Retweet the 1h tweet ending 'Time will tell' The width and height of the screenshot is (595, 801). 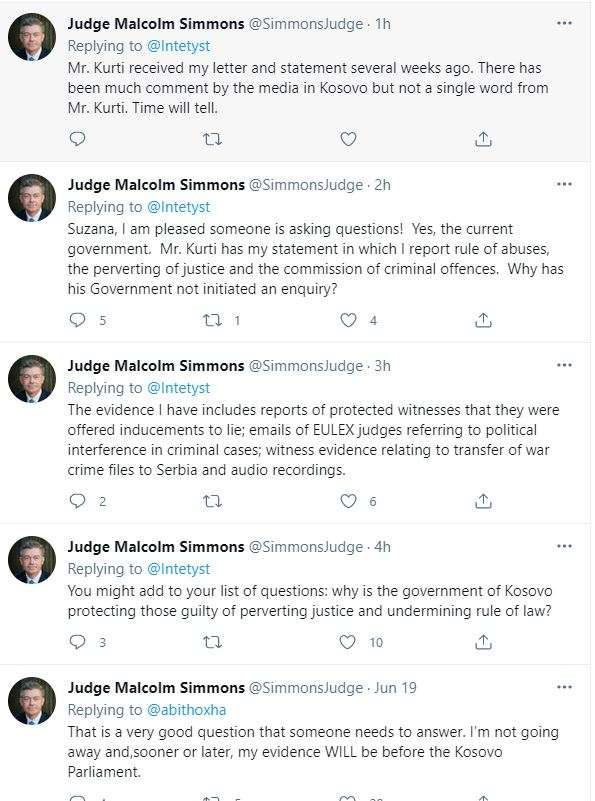tap(212, 139)
